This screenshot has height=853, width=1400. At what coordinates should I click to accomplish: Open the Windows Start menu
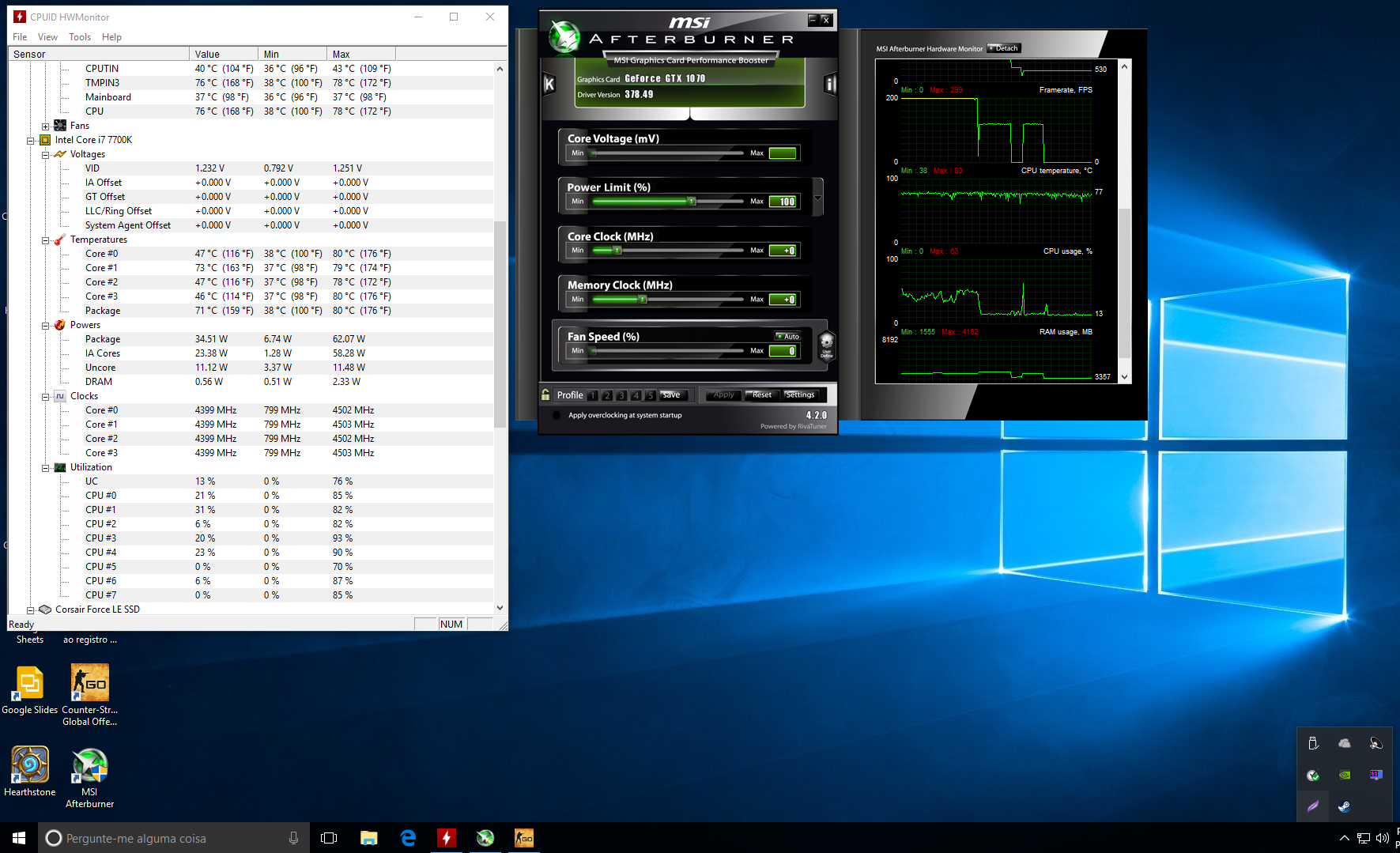pos(19,838)
